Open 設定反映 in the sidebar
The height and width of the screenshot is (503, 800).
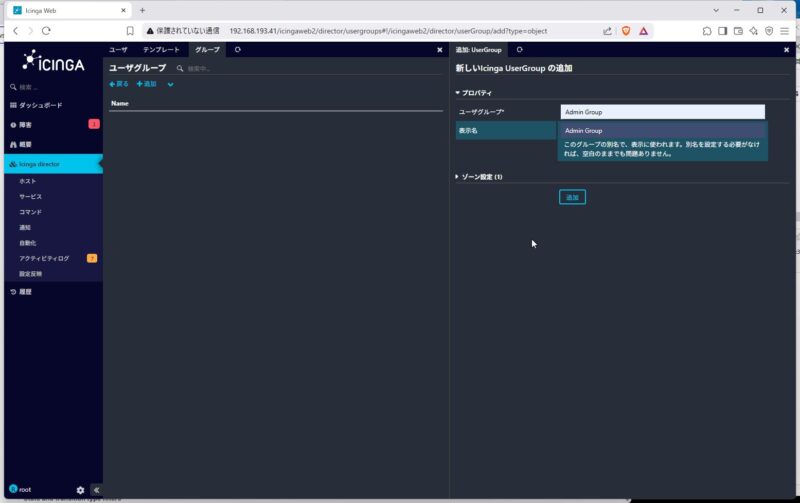click(x=31, y=274)
